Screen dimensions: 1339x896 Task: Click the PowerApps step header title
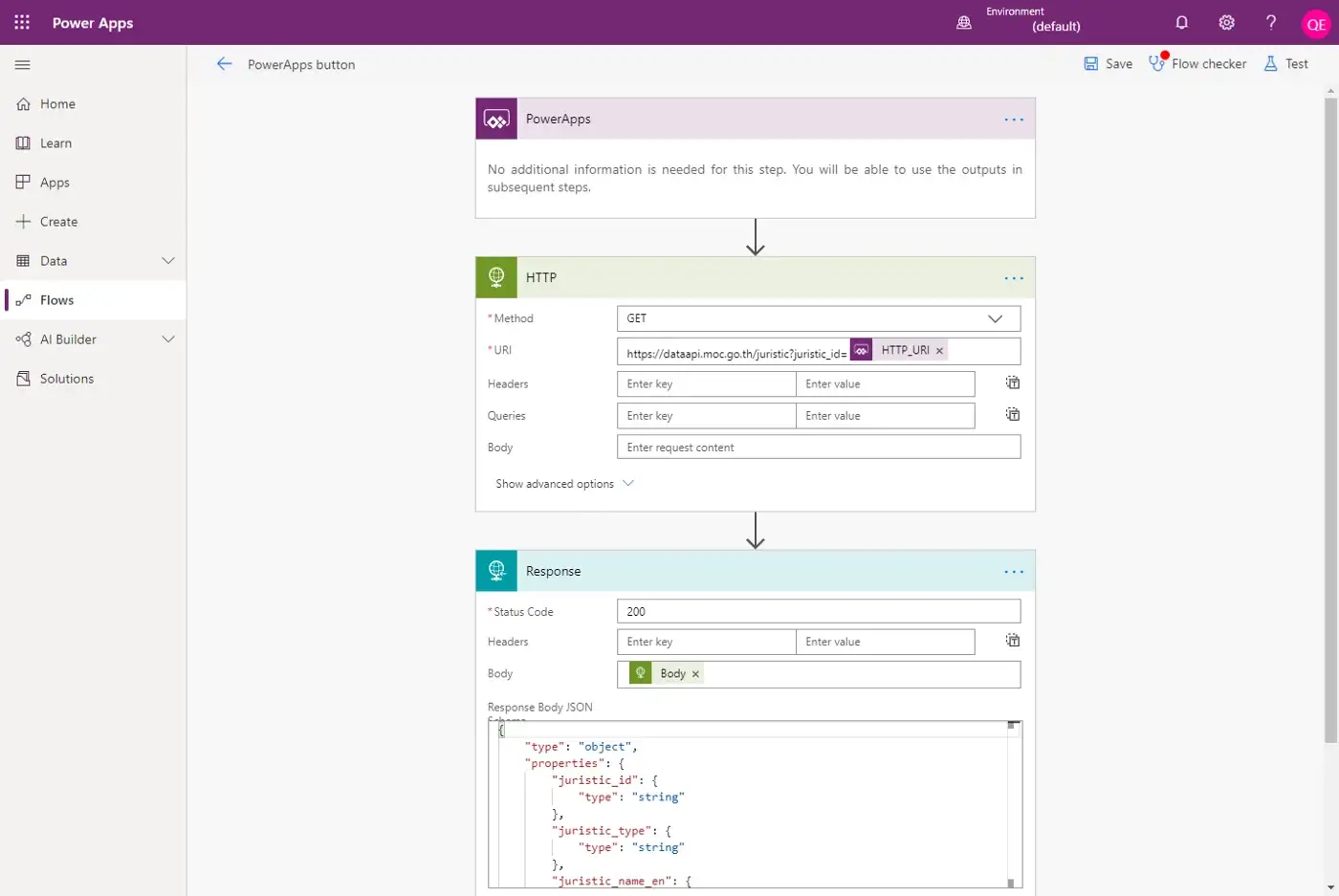[559, 120]
